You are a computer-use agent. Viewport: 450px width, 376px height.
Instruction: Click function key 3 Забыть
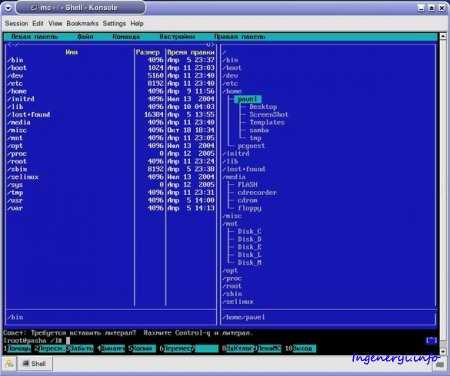[x=80, y=349]
